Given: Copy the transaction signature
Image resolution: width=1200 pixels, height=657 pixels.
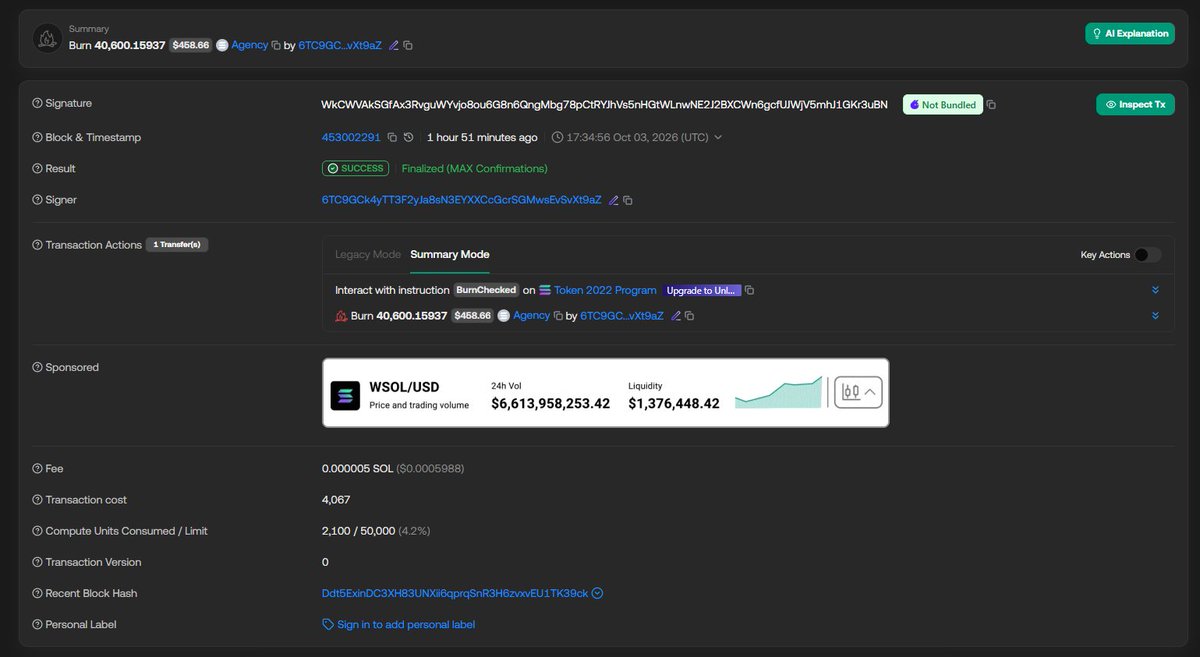Looking at the screenshot, I should point(991,105).
